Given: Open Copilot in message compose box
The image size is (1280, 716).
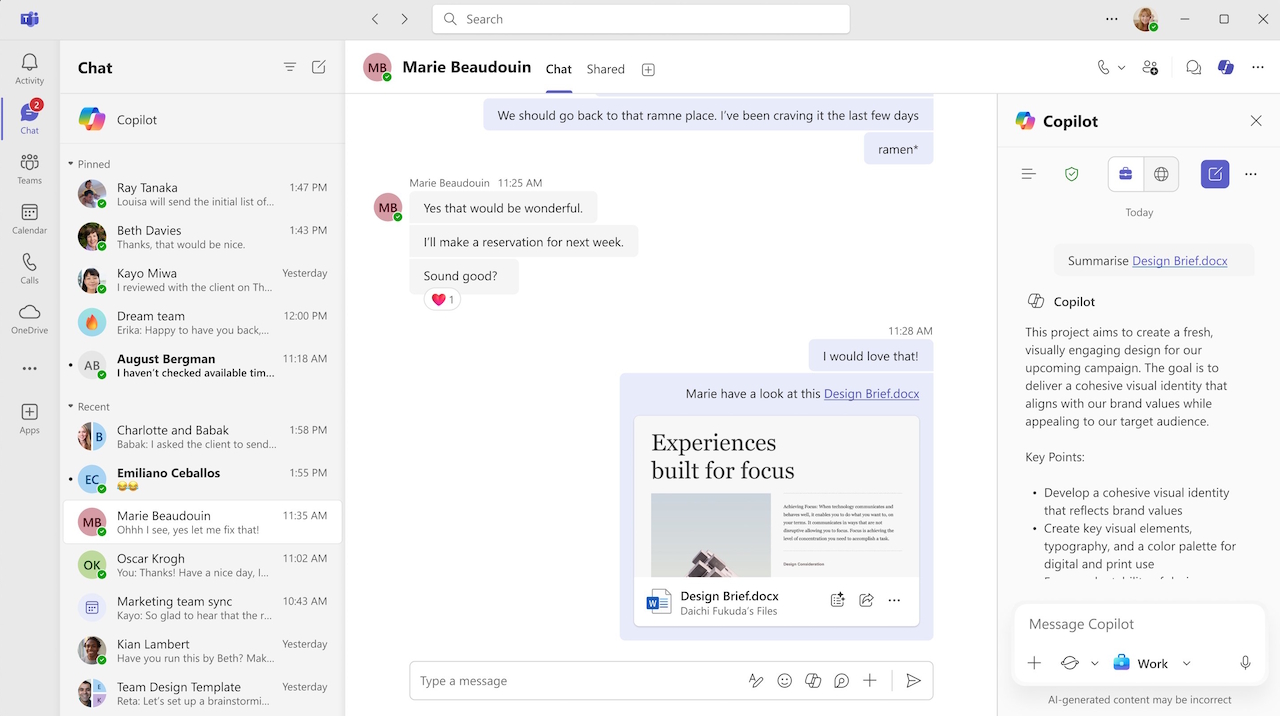Looking at the screenshot, I should [813, 681].
